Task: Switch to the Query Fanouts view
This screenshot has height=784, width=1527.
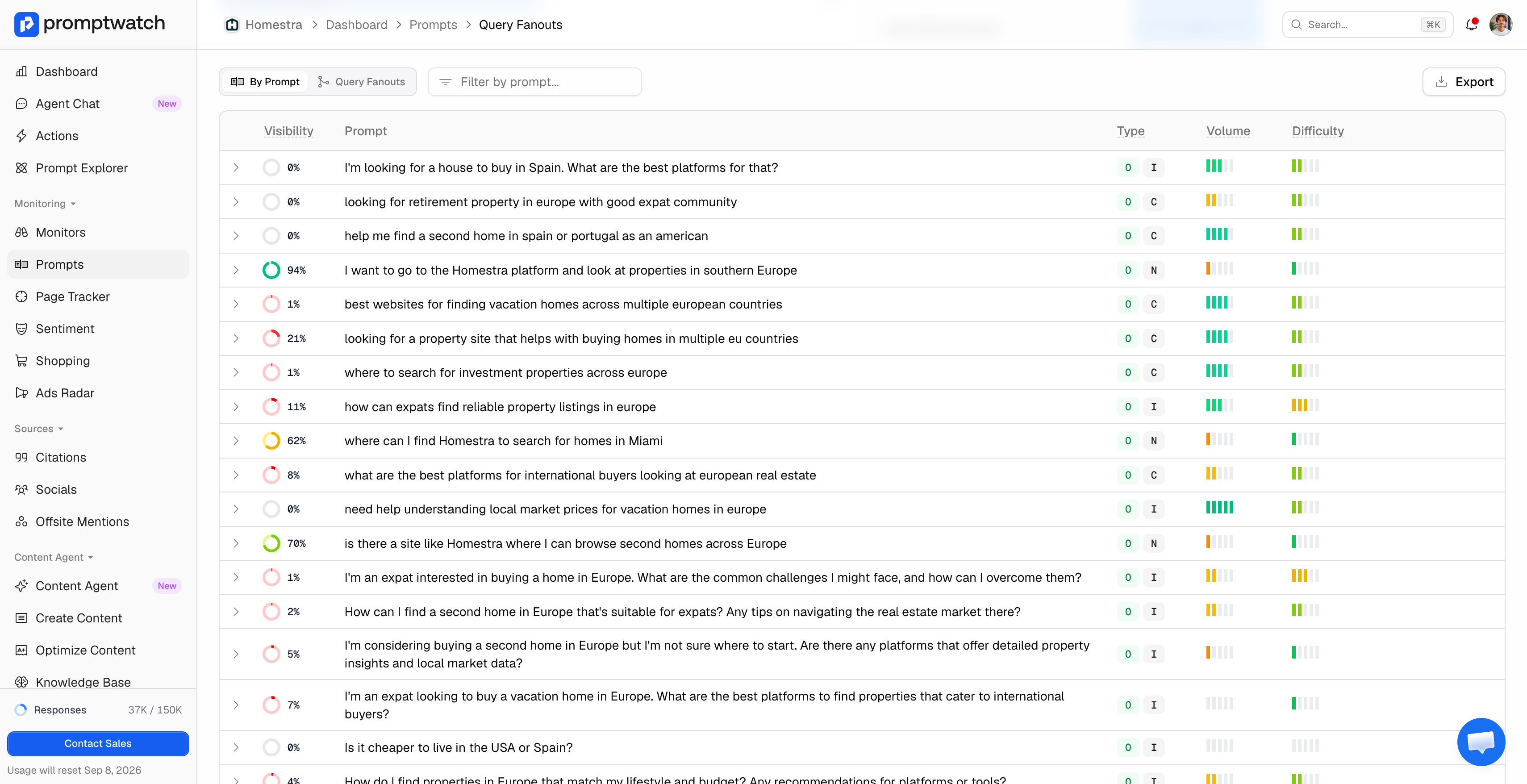Action: pyautogui.click(x=362, y=82)
